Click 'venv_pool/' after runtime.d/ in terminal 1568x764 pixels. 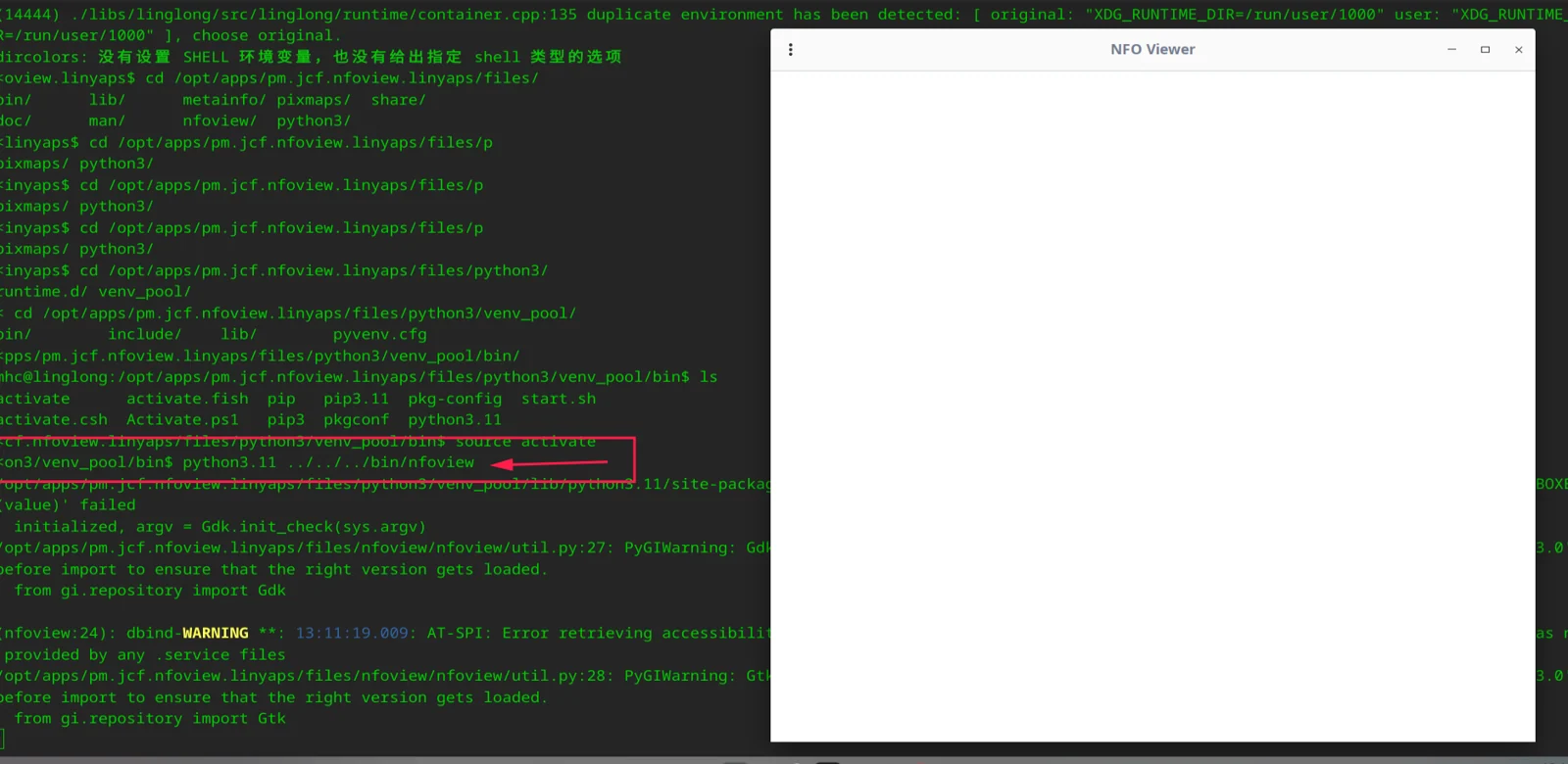pos(145,292)
